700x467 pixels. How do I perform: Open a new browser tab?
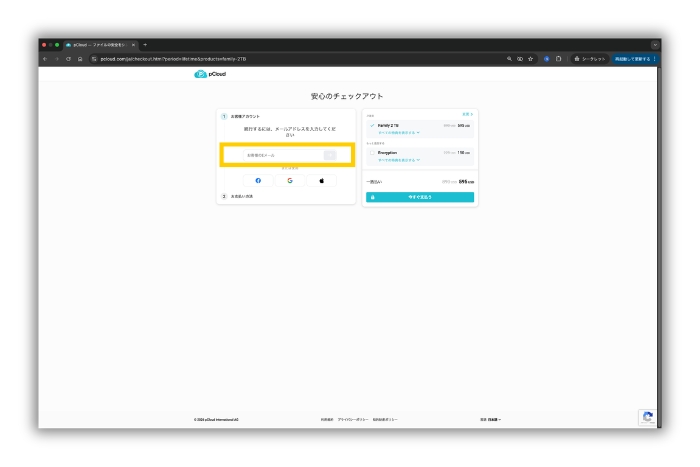coord(146,44)
